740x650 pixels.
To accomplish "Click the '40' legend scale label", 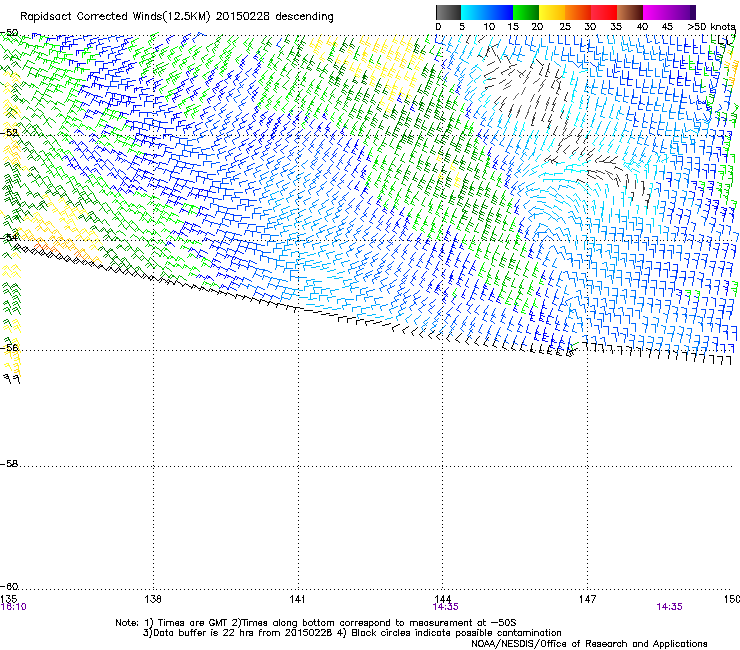I will (642, 27).
